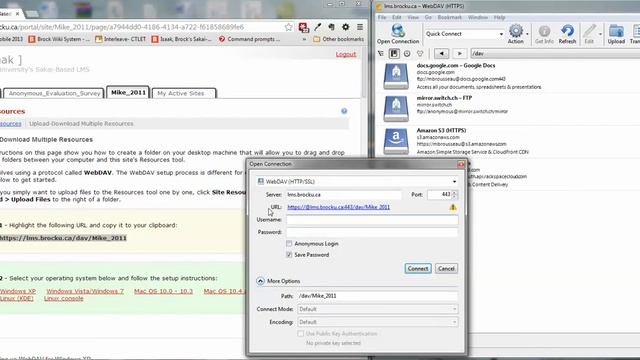
Task: Open the /dav path dropdown in Cyberduck
Action: pyautogui.click(x=555, y=53)
